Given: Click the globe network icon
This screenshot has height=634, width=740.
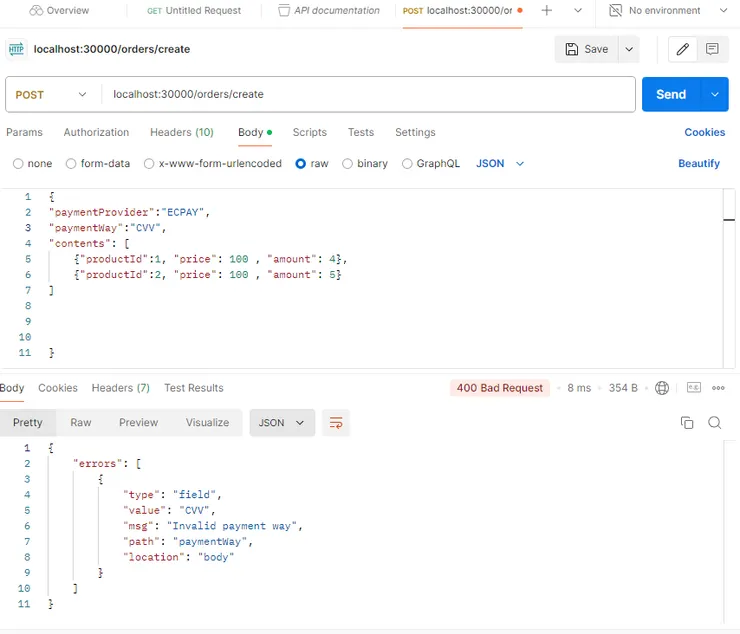Looking at the screenshot, I should (x=661, y=388).
